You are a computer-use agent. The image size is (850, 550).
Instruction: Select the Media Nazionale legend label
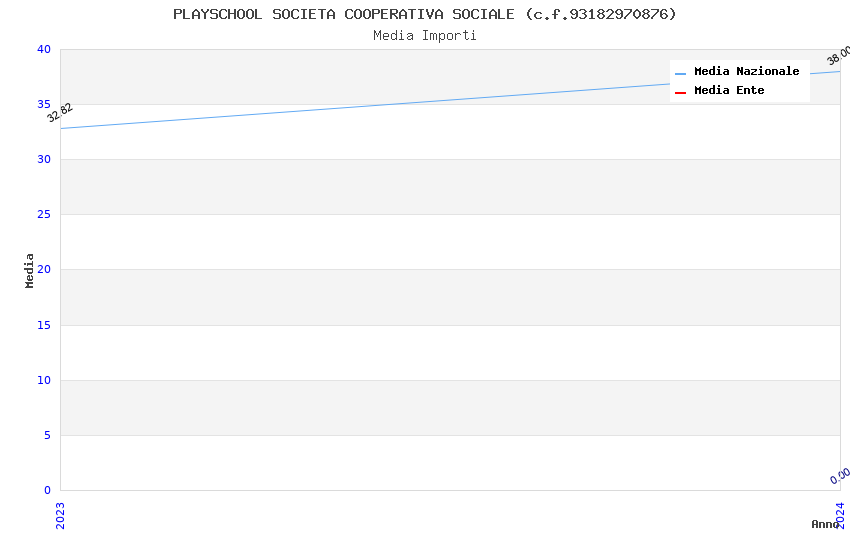pyautogui.click(x=746, y=72)
